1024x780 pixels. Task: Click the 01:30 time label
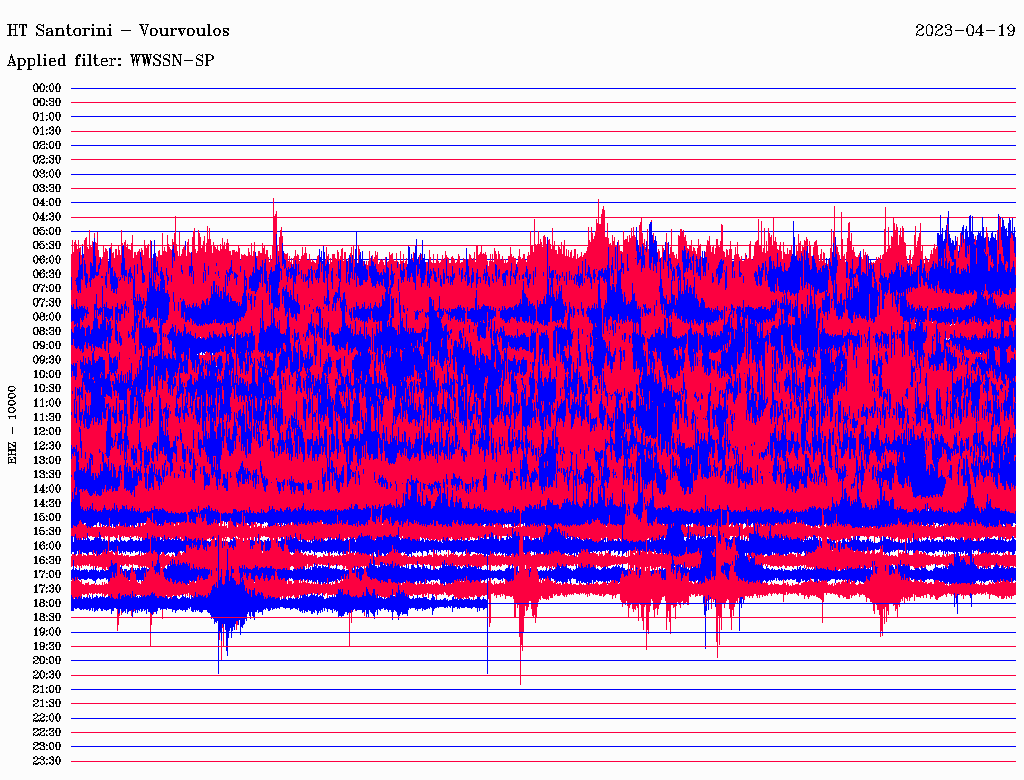(47, 131)
